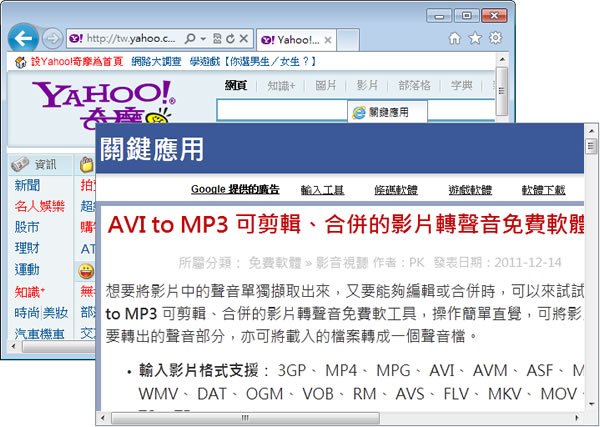The image size is (600, 427).
Task: Open the Favorites star icon
Action: pyautogui.click(x=475, y=39)
